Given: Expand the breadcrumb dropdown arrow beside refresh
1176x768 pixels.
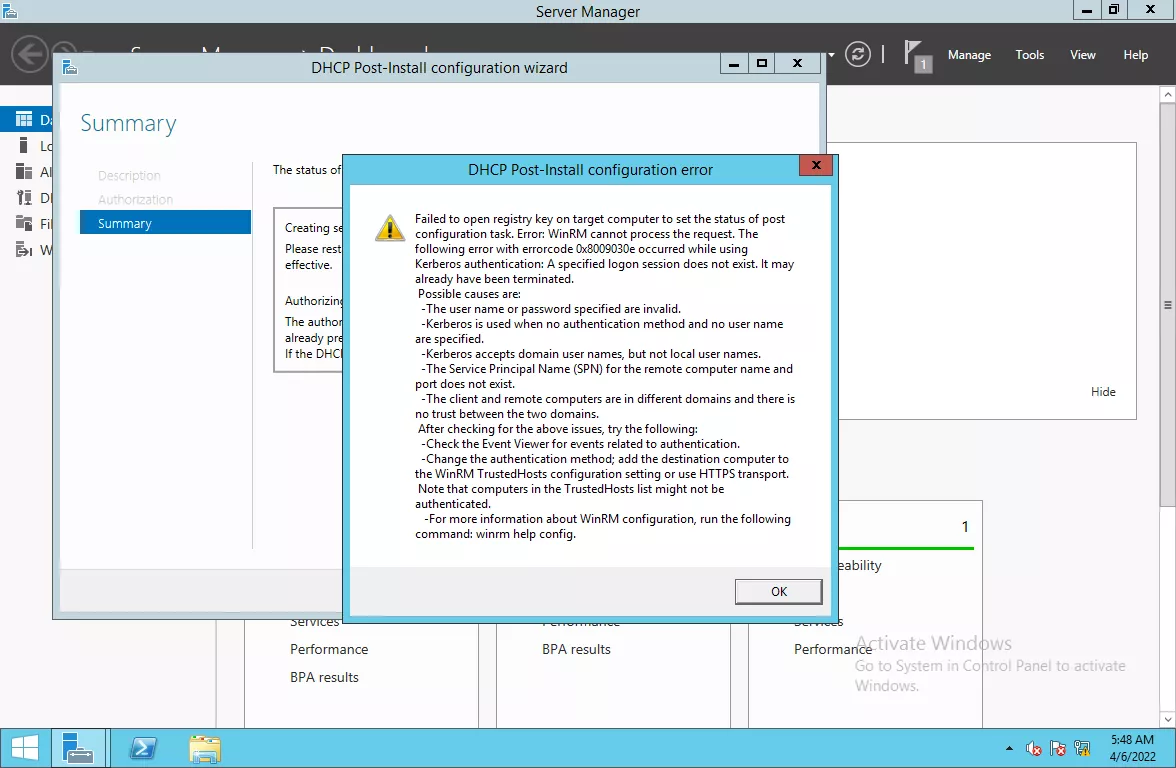Looking at the screenshot, I should [831, 55].
